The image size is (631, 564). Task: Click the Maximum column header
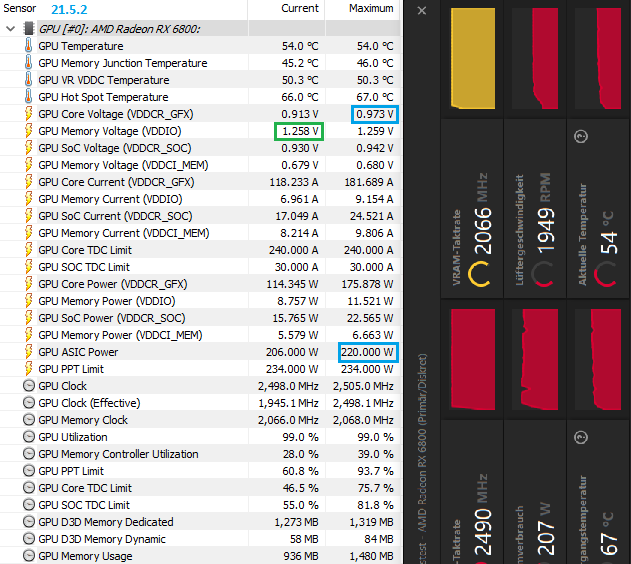coord(371,8)
